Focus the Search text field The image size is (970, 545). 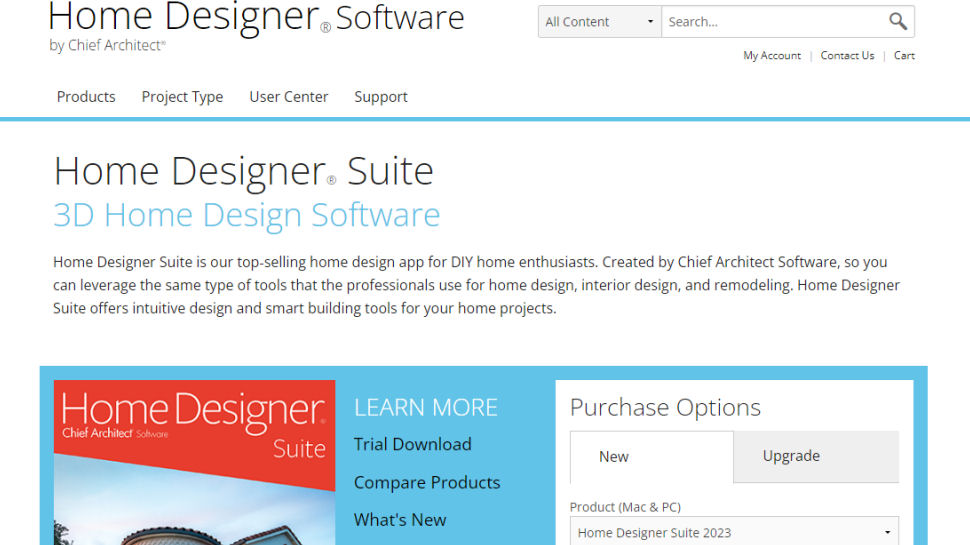point(775,22)
